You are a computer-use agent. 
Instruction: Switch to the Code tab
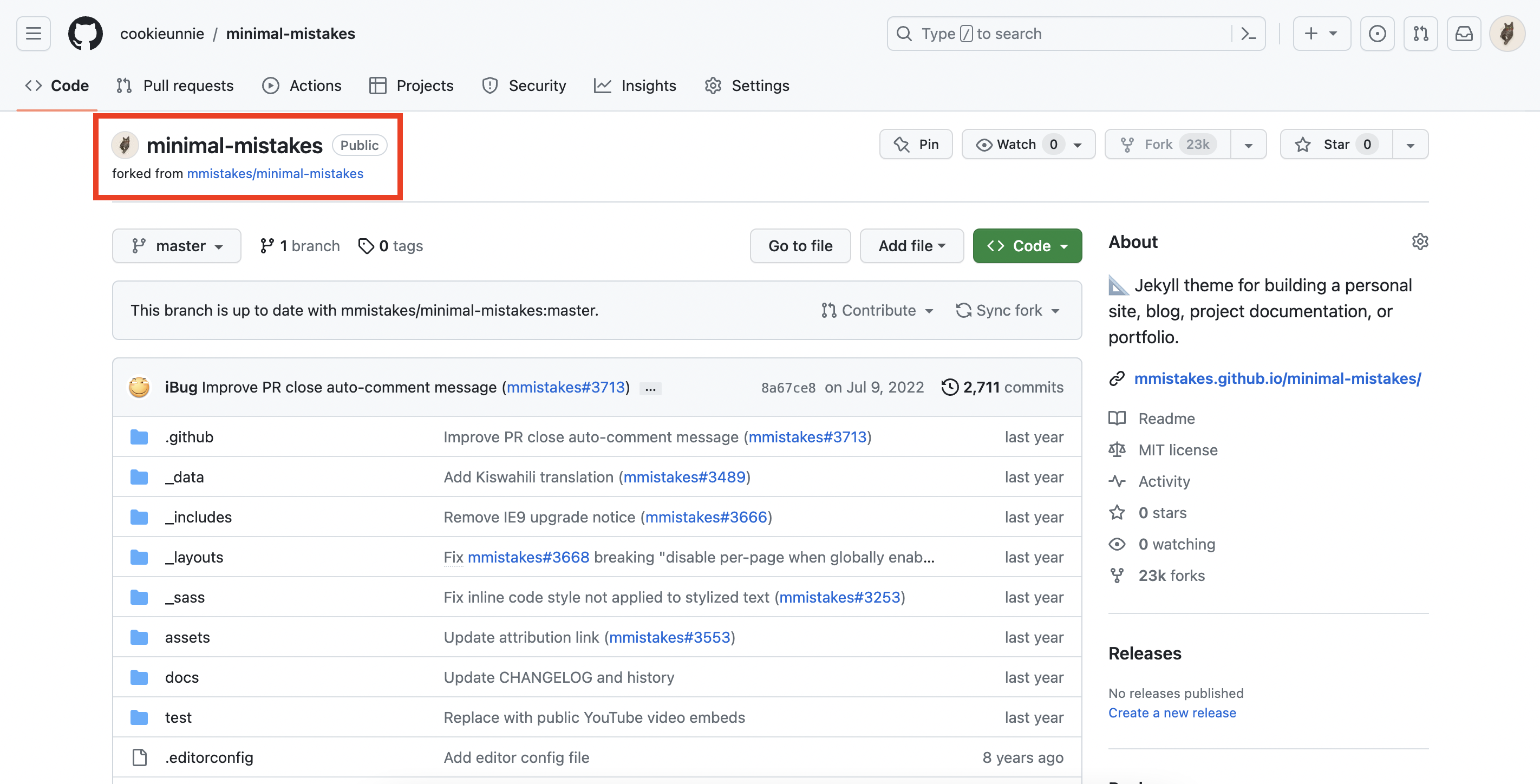(57, 86)
